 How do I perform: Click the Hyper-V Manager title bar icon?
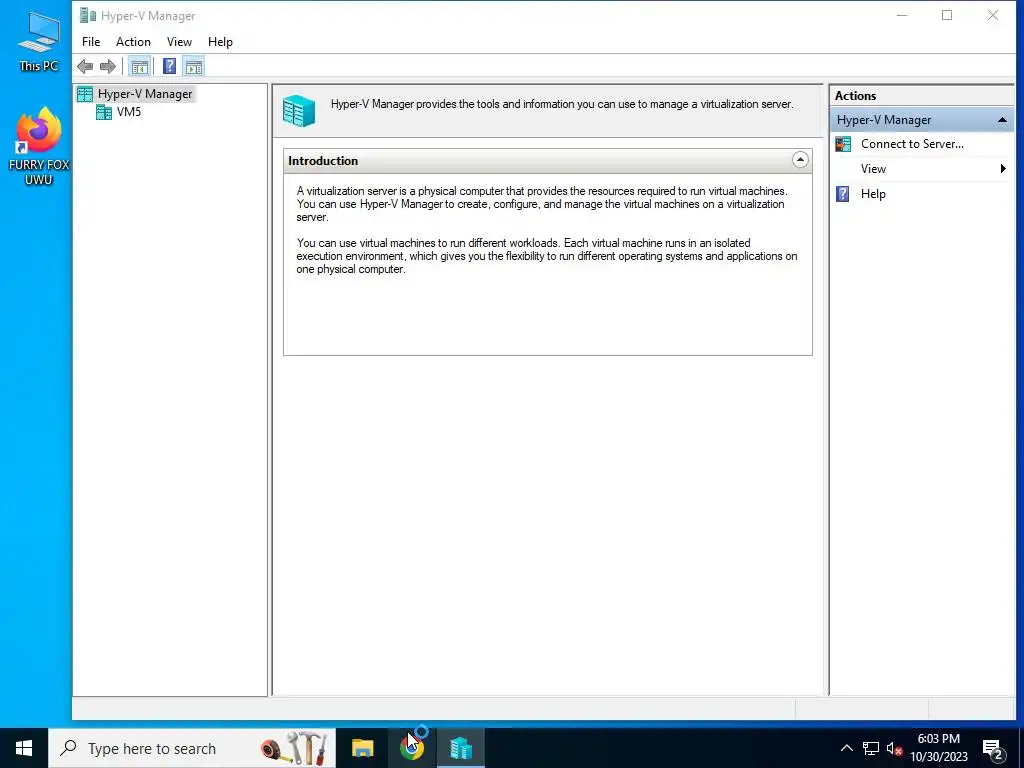pyautogui.click(x=88, y=15)
